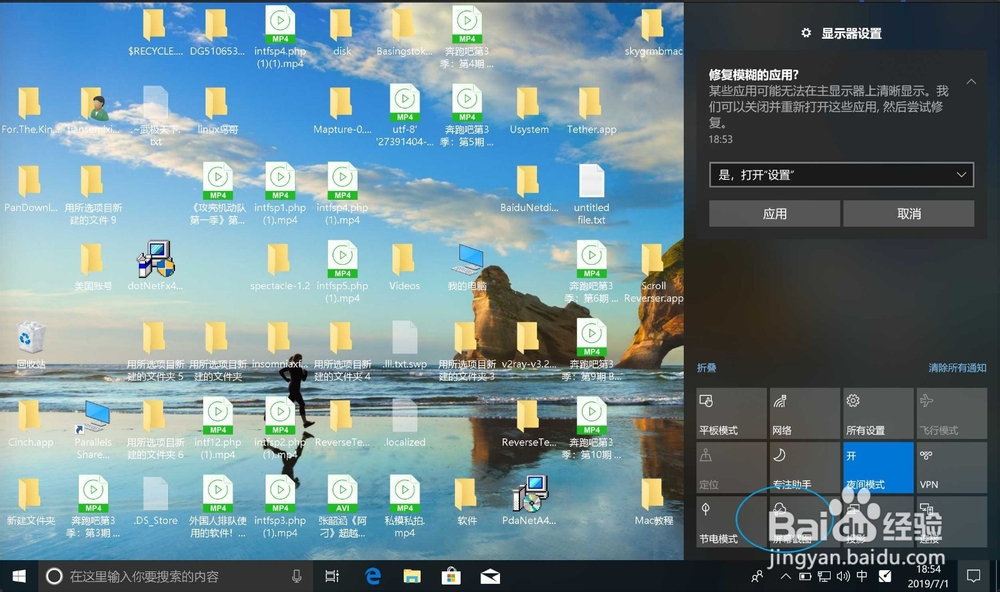This screenshot has height=592, width=1000.
Task: Open the VPN quick action tile
Action: [950, 467]
